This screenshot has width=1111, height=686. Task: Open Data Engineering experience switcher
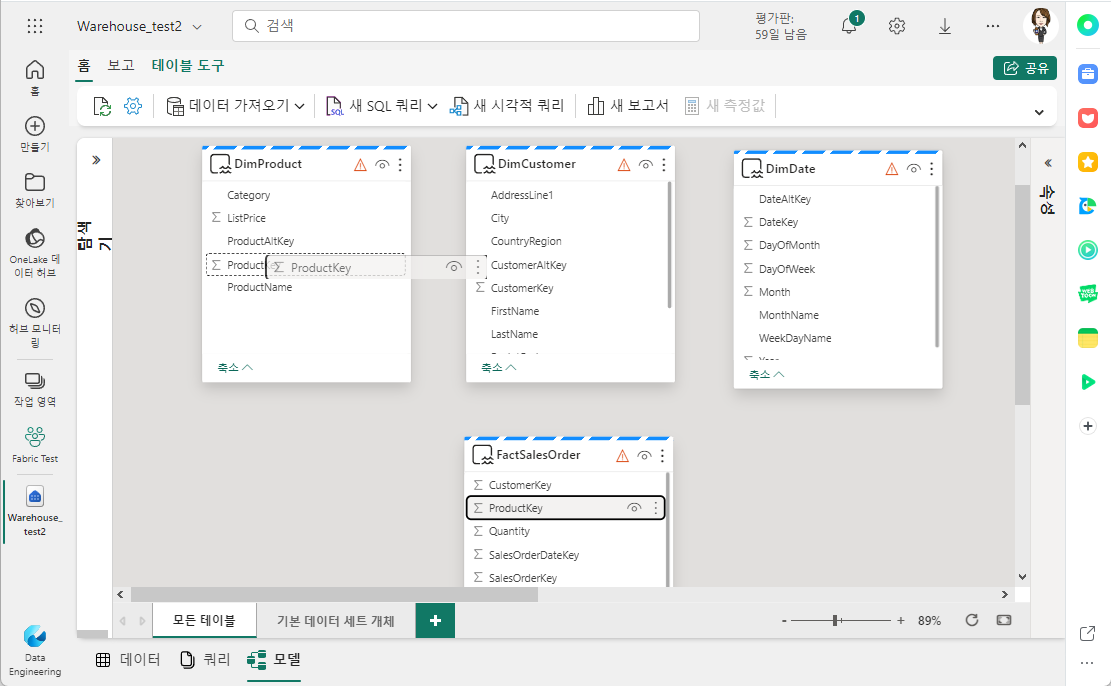35,650
